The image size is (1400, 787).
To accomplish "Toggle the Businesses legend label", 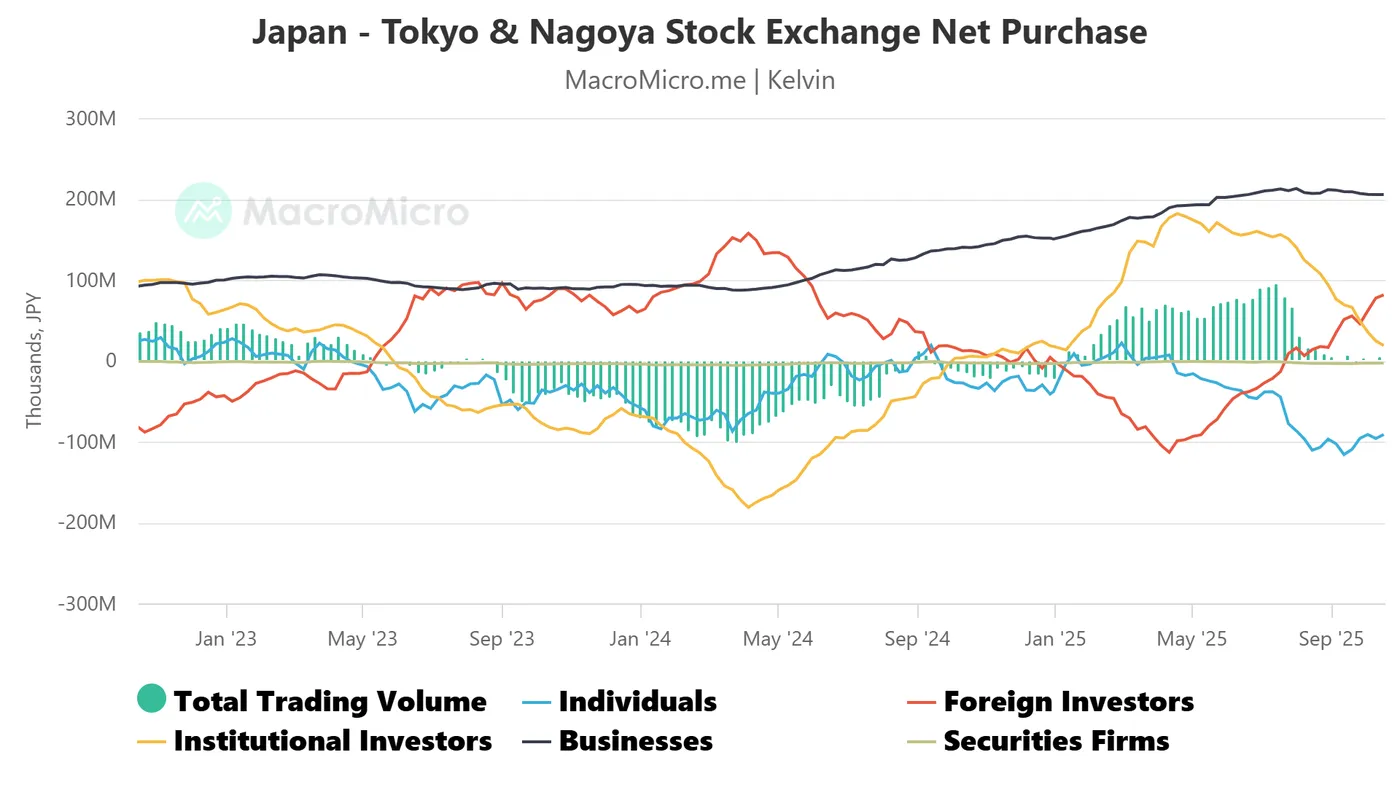I will [x=635, y=741].
